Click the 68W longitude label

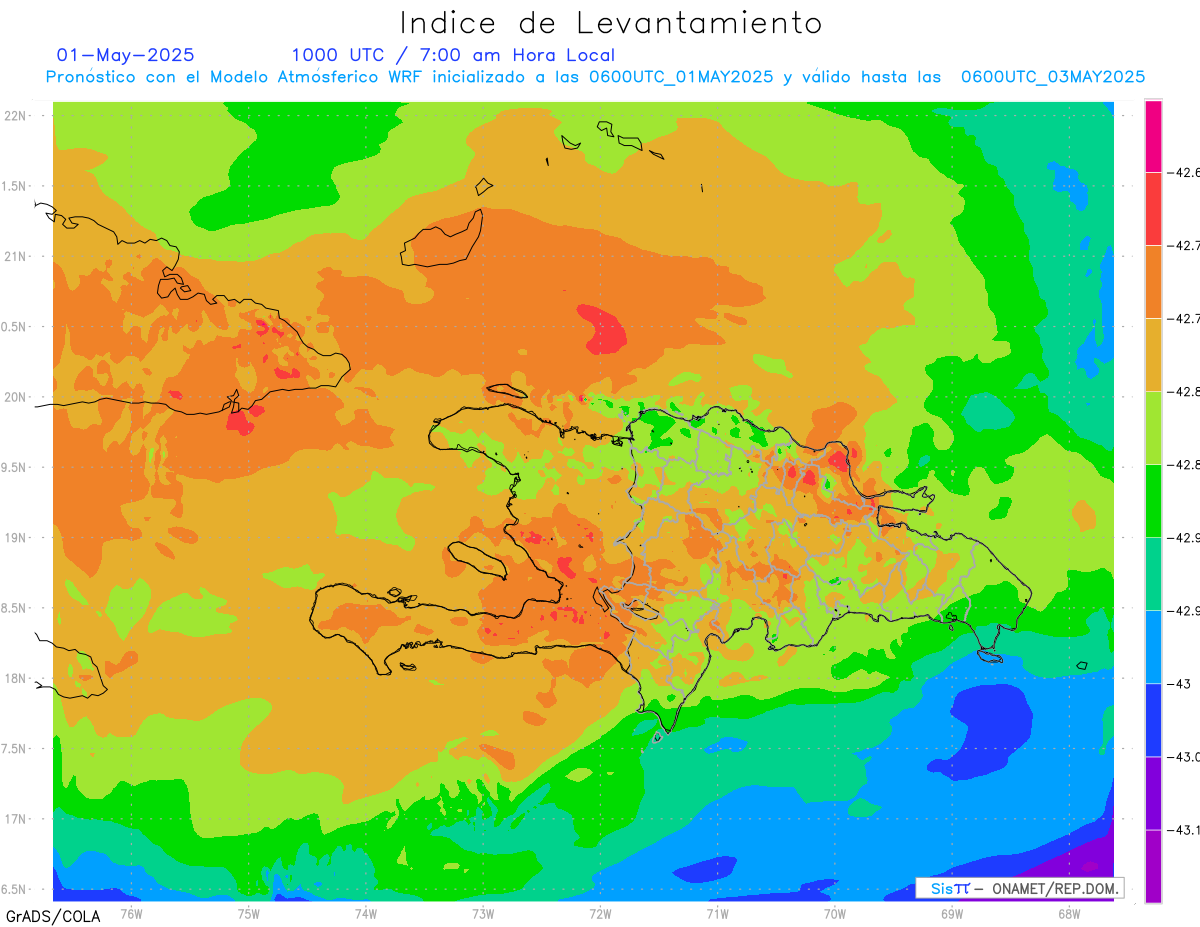point(1068,912)
